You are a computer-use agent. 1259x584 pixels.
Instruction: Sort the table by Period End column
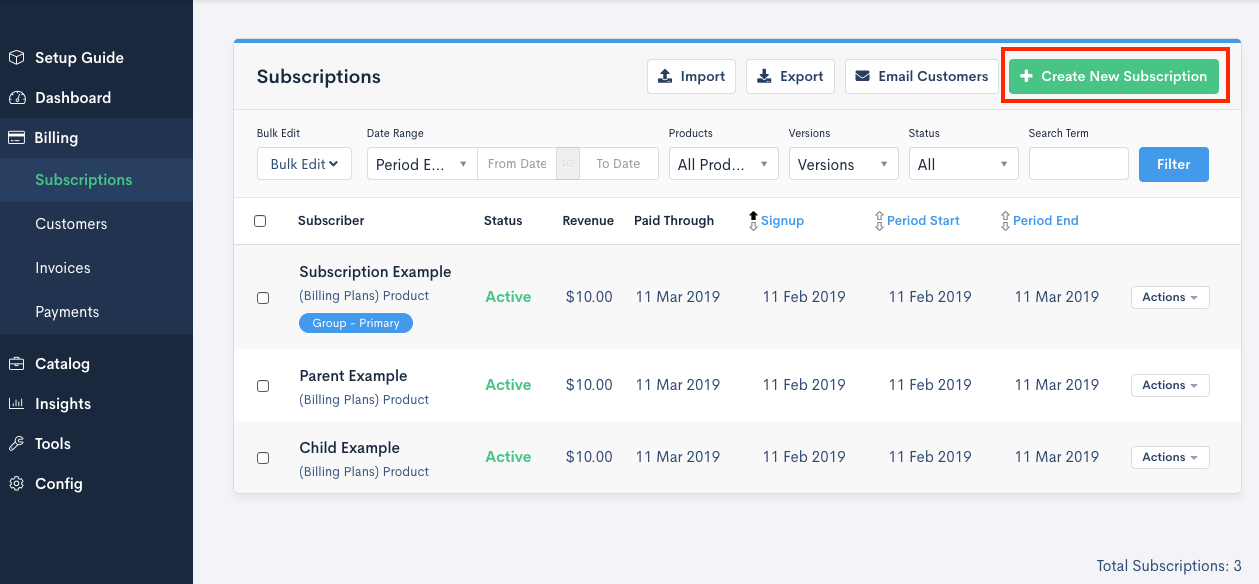point(1045,221)
